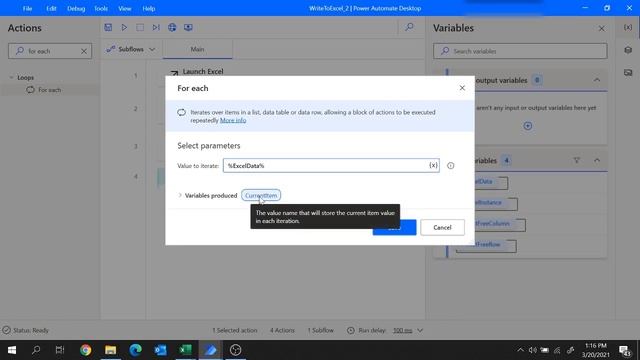Open the Edit menu

pyautogui.click(x=51, y=8)
